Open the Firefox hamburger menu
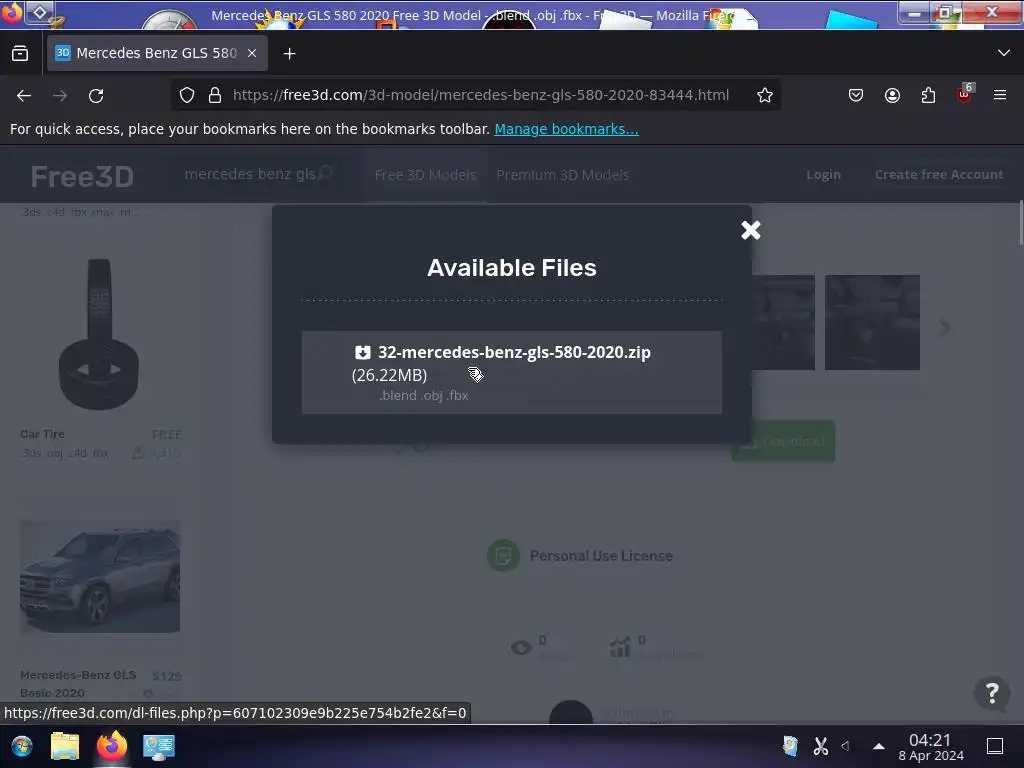Viewport: 1024px width, 768px height. point(999,95)
